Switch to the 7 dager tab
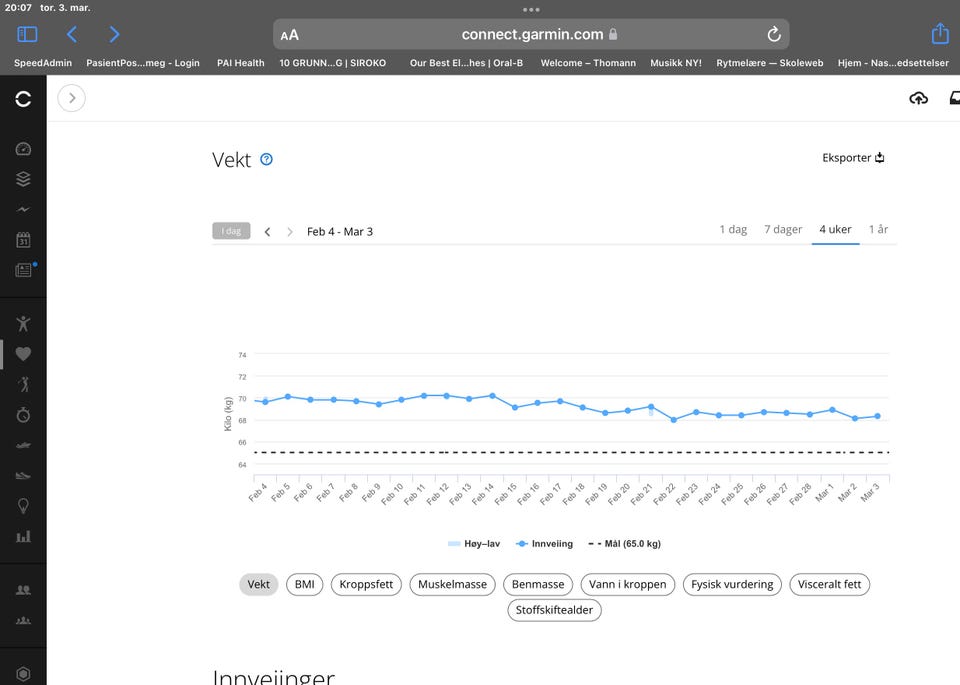960x685 pixels. 782,230
